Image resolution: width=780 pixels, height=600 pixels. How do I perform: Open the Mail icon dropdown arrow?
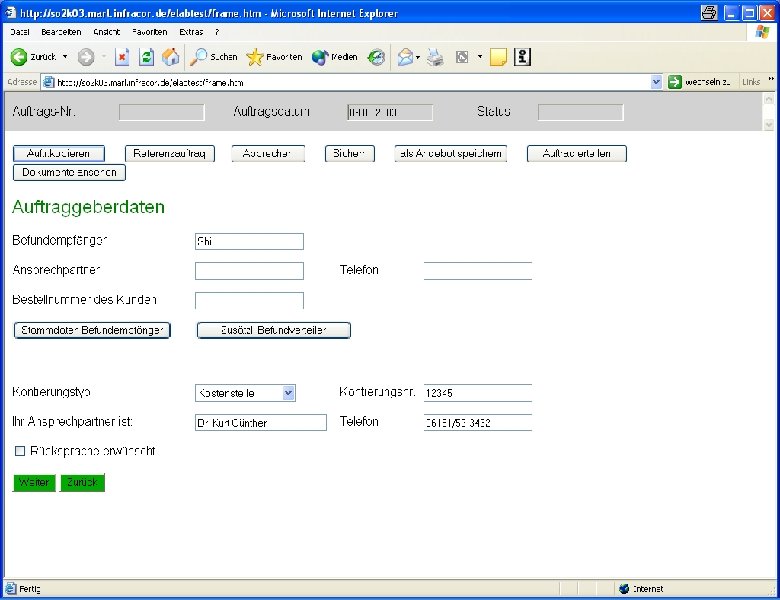point(418,57)
